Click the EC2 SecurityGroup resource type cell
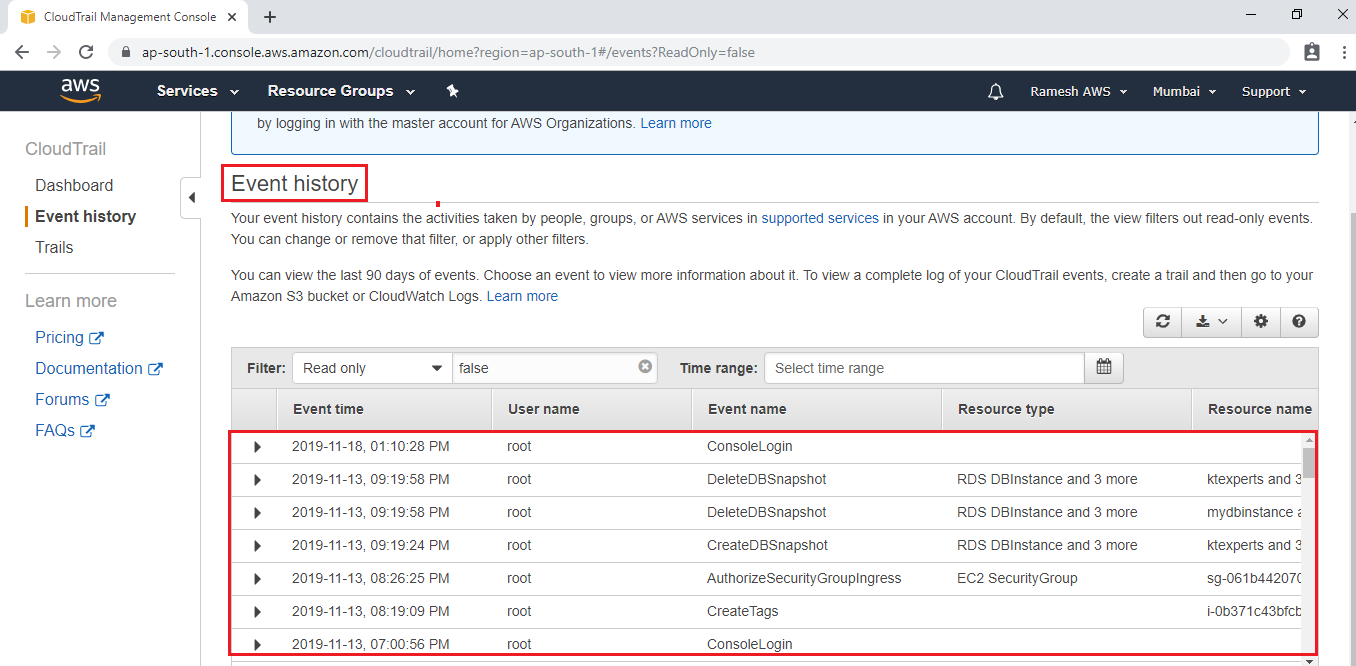The height and width of the screenshot is (666, 1356). pos(1017,578)
